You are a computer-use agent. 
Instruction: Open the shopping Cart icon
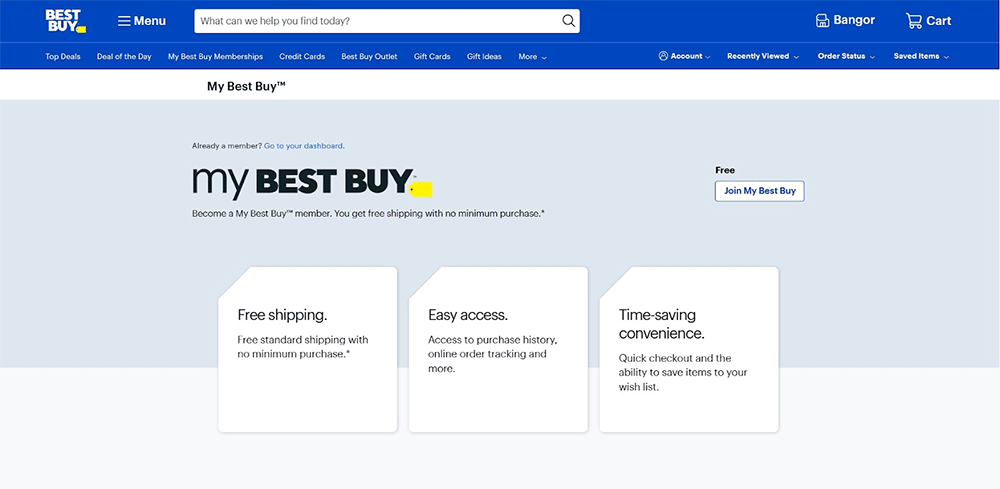coord(914,21)
